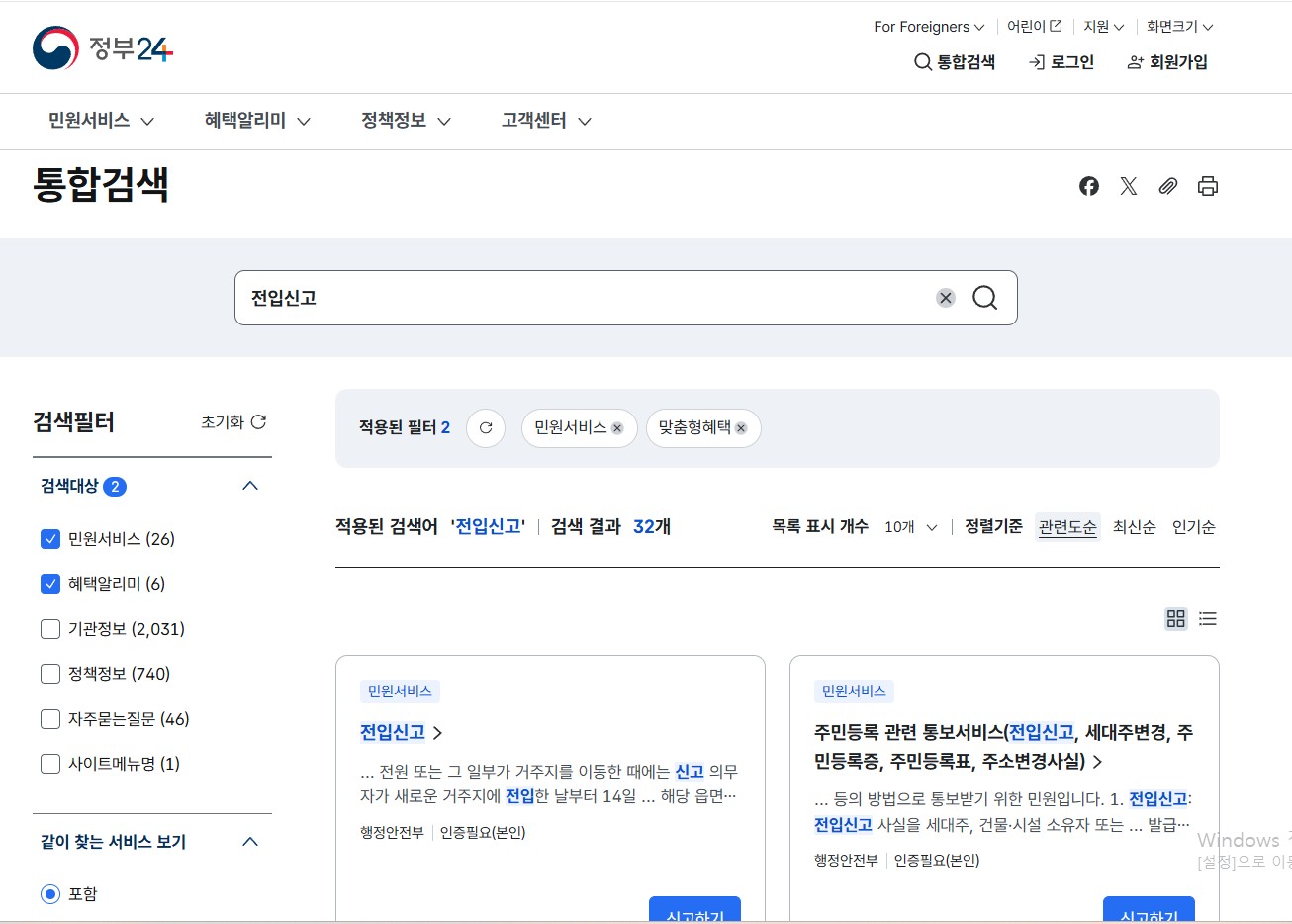
Task: Switch to grid view of results
Action: click(x=1175, y=618)
